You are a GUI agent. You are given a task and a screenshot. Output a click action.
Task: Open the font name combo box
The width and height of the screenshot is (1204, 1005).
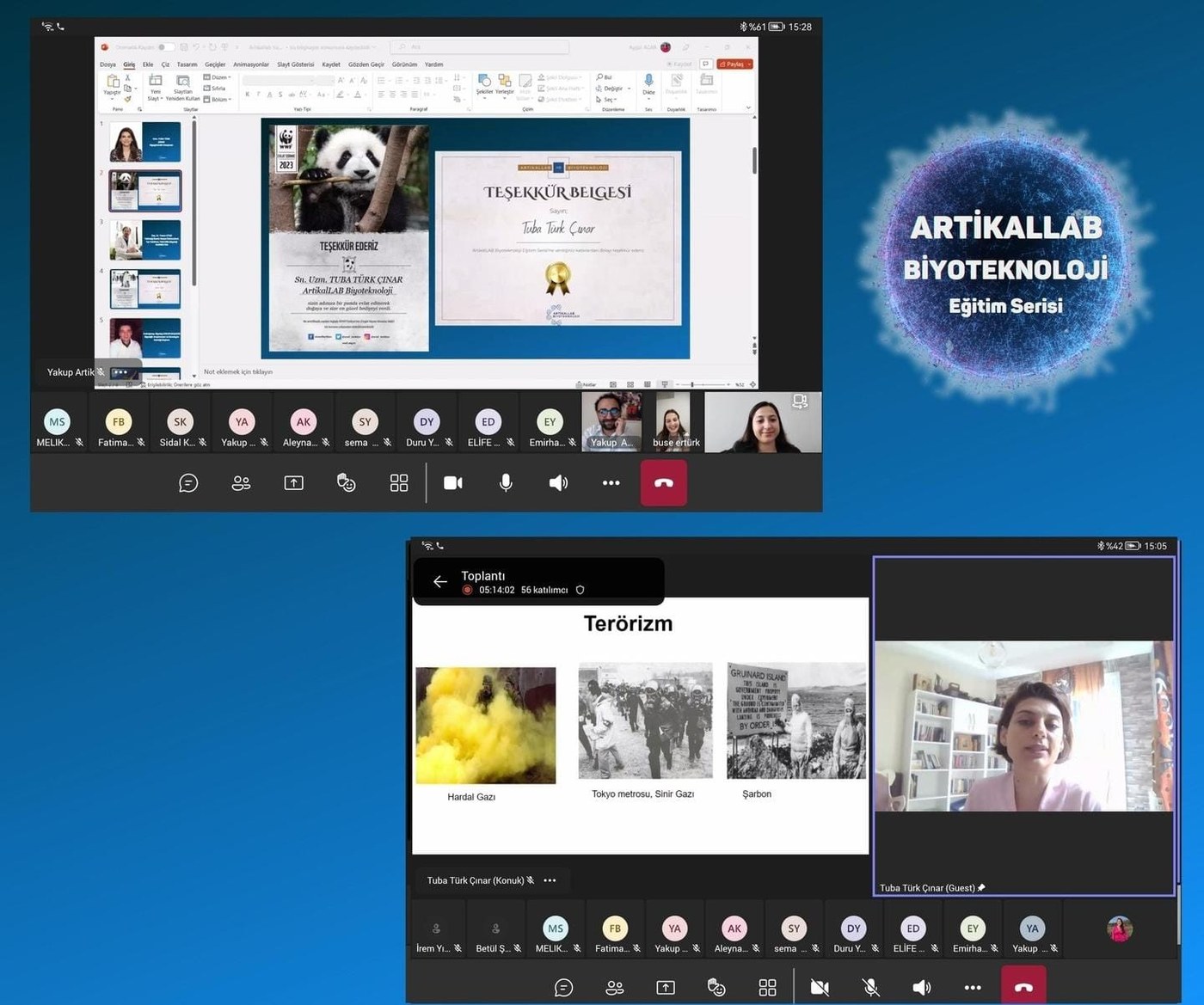279,80
